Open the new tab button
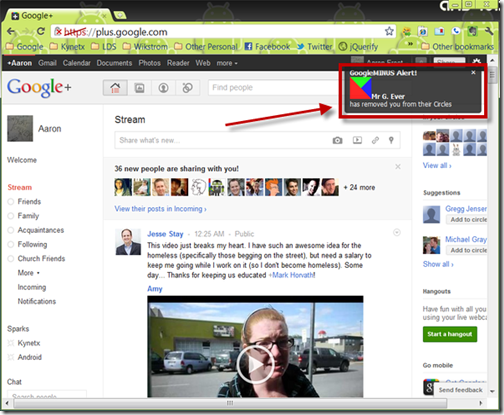This screenshot has height=415, width=504. pos(120,15)
